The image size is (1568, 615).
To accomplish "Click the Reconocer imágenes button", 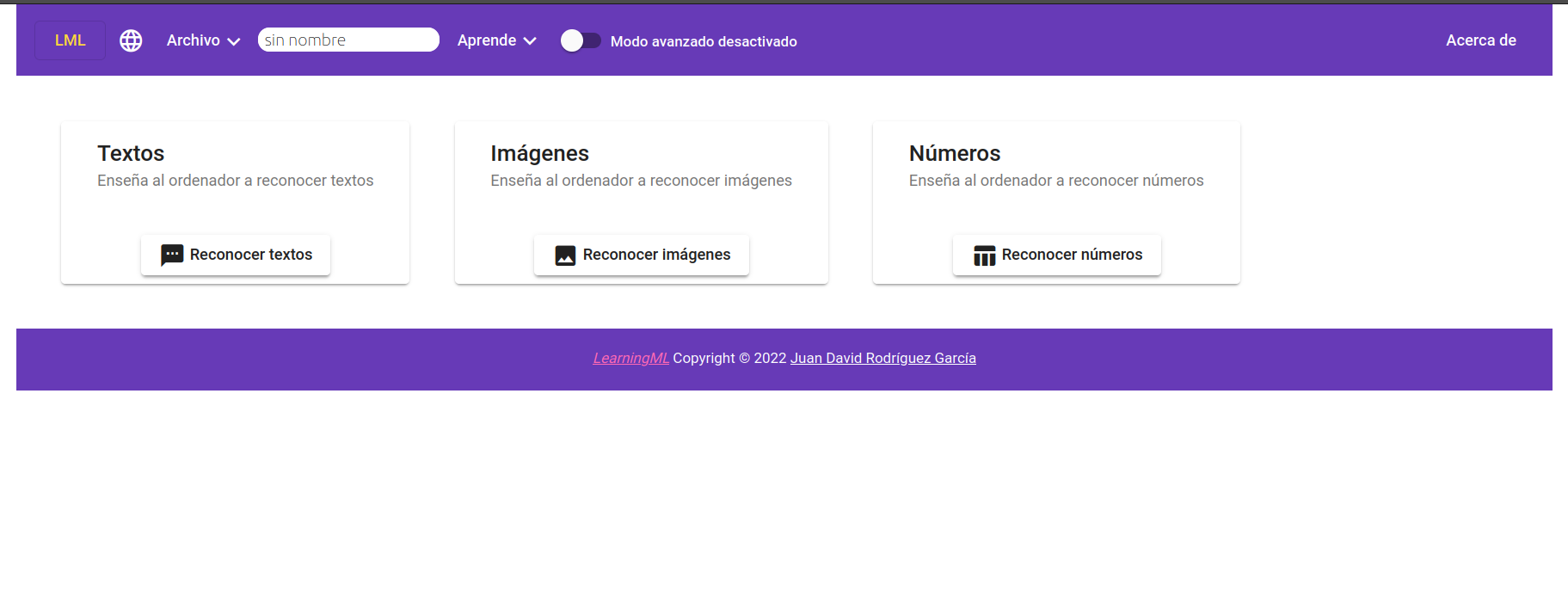I will coord(642,255).
